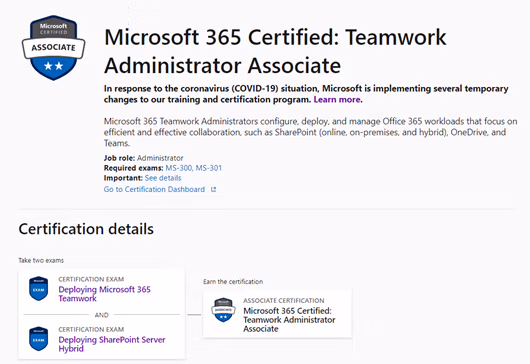Click the Microsoft Certified Associate badge
The width and height of the screenshot is (530, 364).
53,48
